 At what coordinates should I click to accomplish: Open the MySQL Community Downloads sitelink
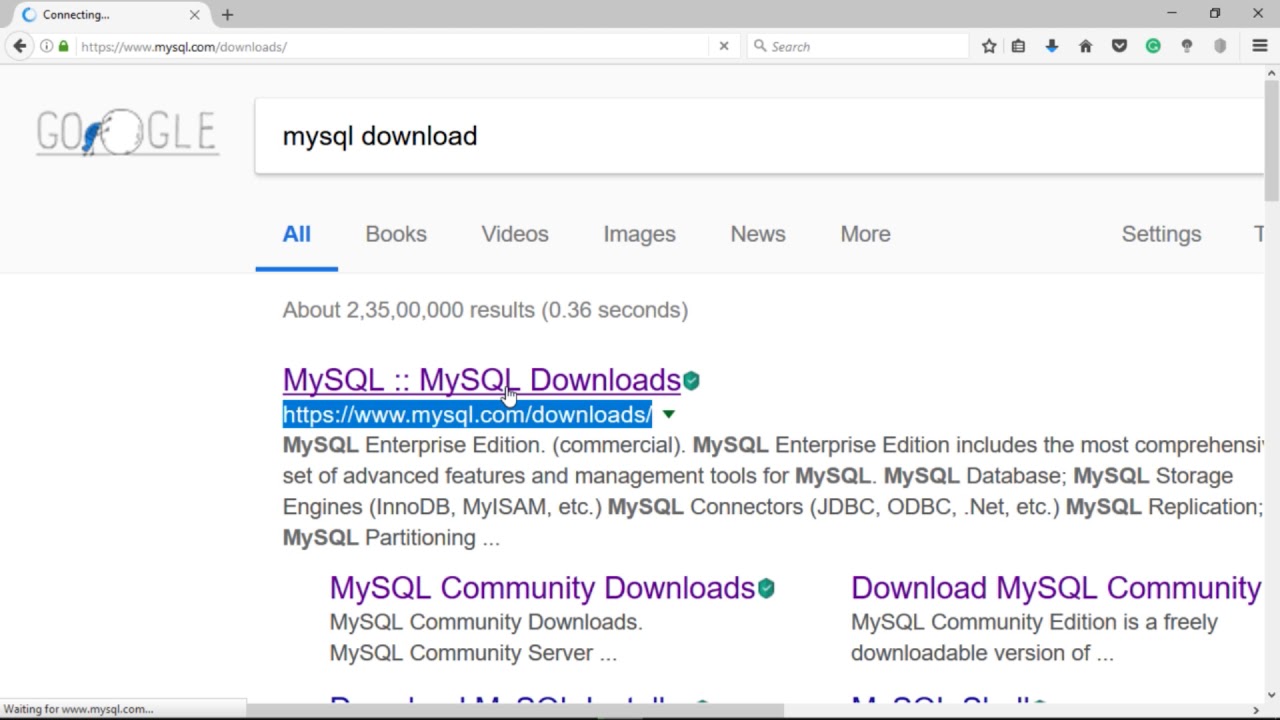(x=542, y=588)
